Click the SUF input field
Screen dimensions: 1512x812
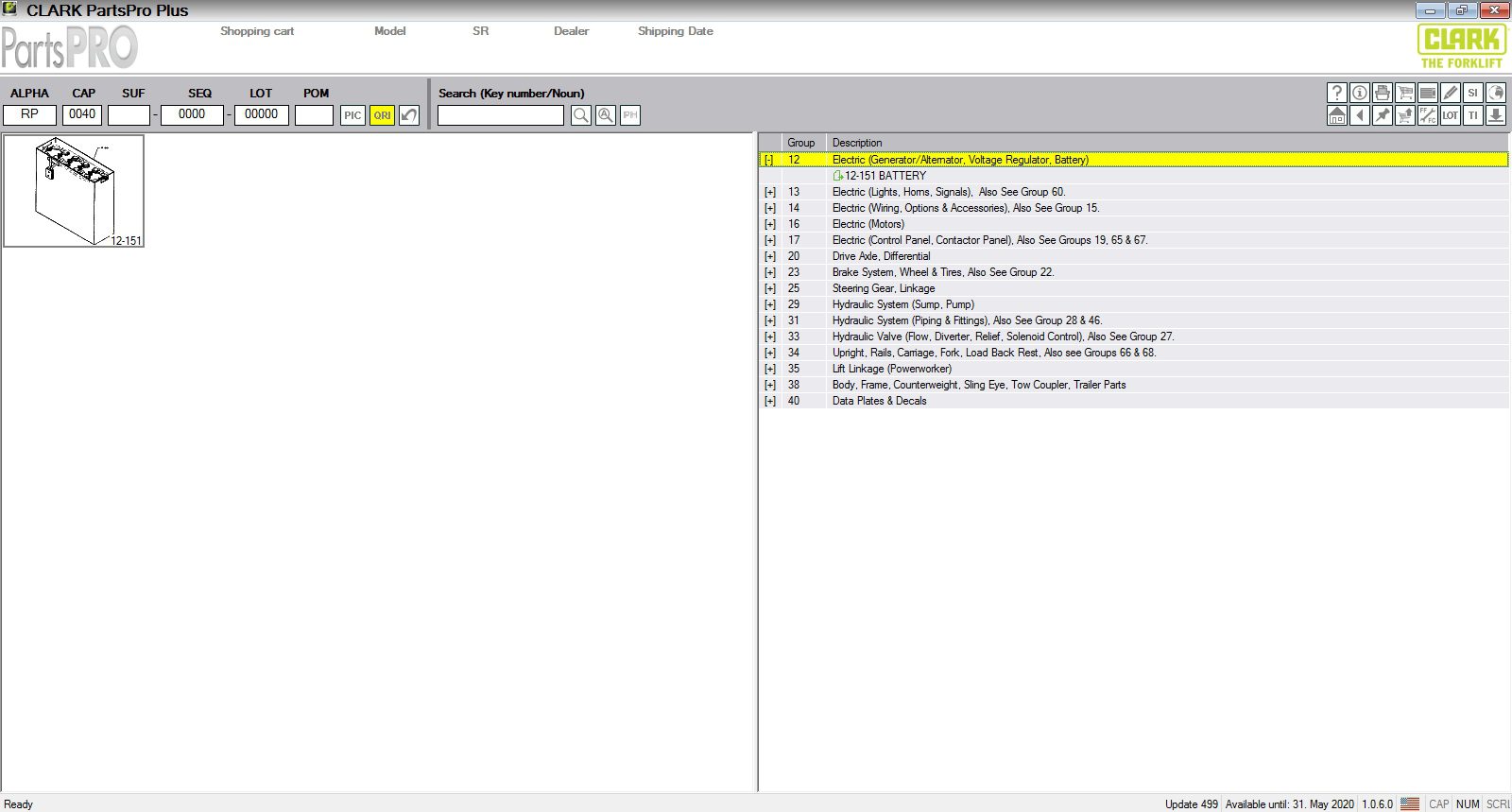pos(129,114)
